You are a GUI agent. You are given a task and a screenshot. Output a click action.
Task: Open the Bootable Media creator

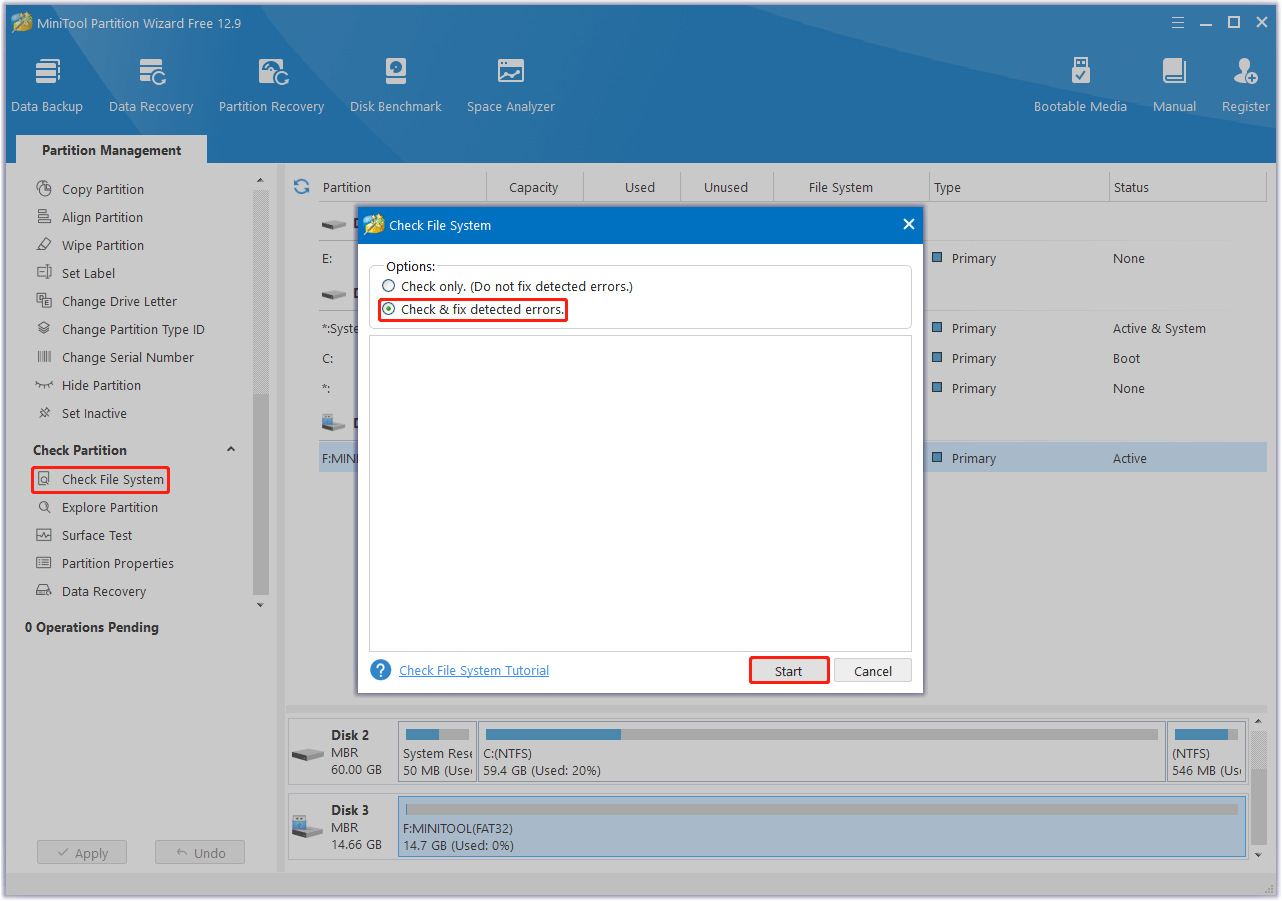click(1080, 84)
